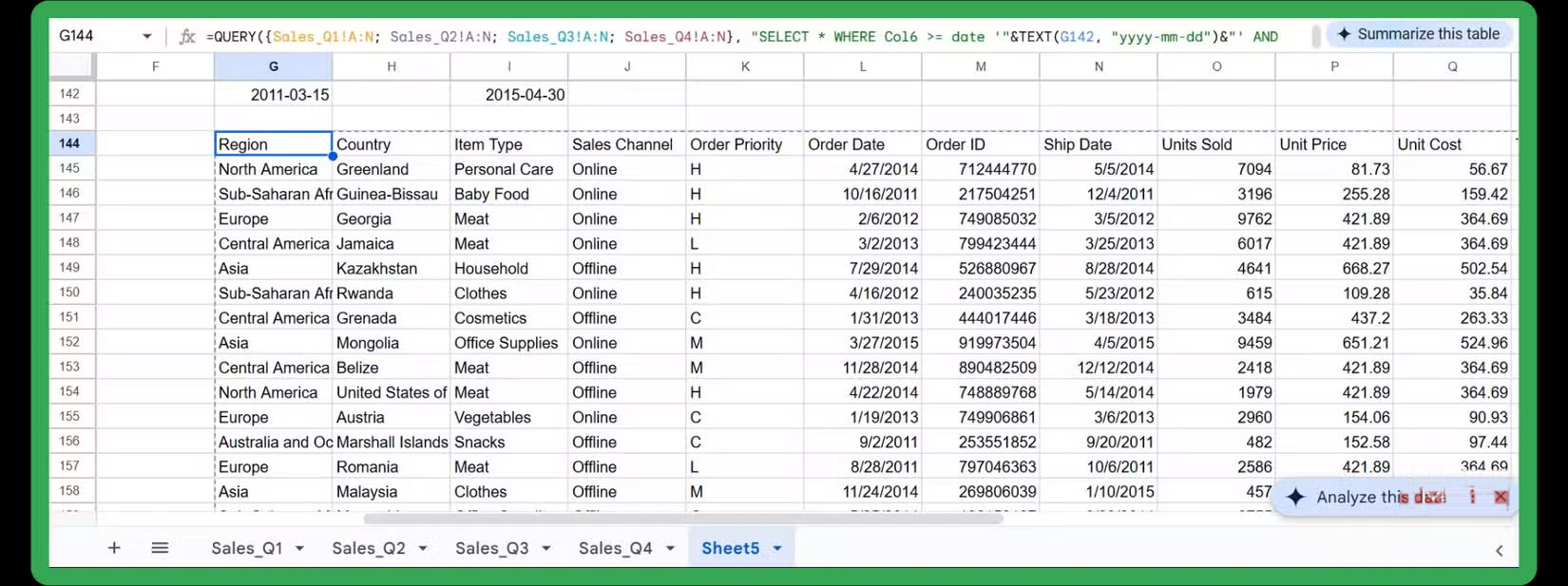Open the three-dot menu on Analyze chip
Image resolution: width=1568 pixels, height=586 pixels.
pos(1472,497)
